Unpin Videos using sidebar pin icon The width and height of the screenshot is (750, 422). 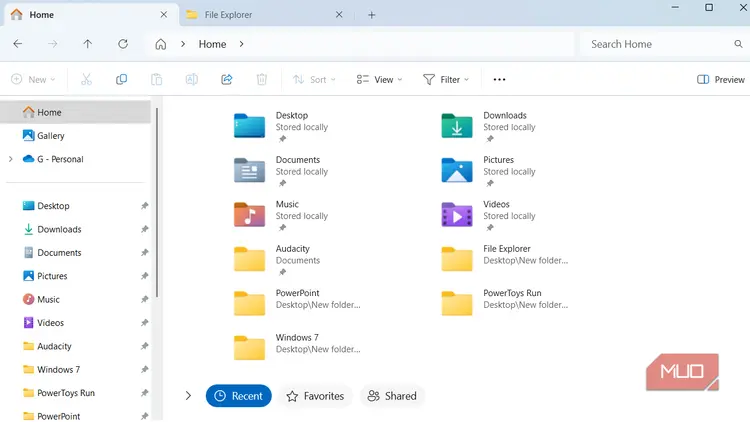click(x=144, y=323)
